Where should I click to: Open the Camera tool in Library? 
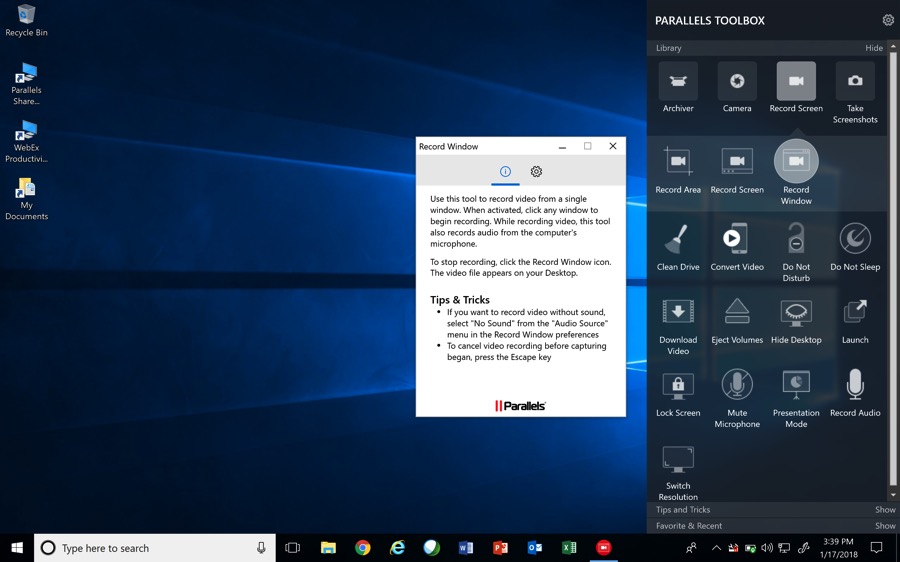tap(737, 81)
